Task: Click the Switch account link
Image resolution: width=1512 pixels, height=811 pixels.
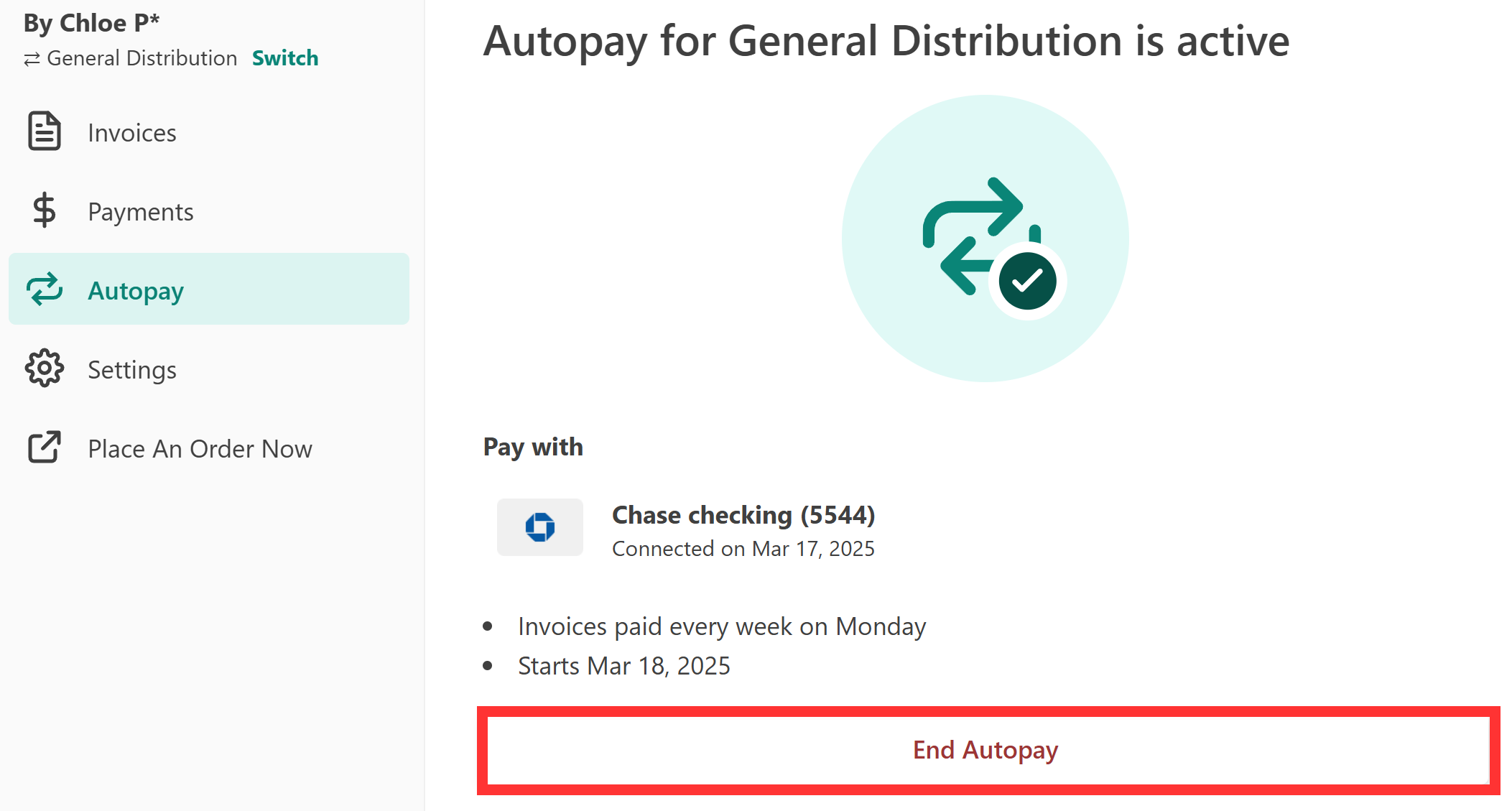Action: tap(285, 58)
